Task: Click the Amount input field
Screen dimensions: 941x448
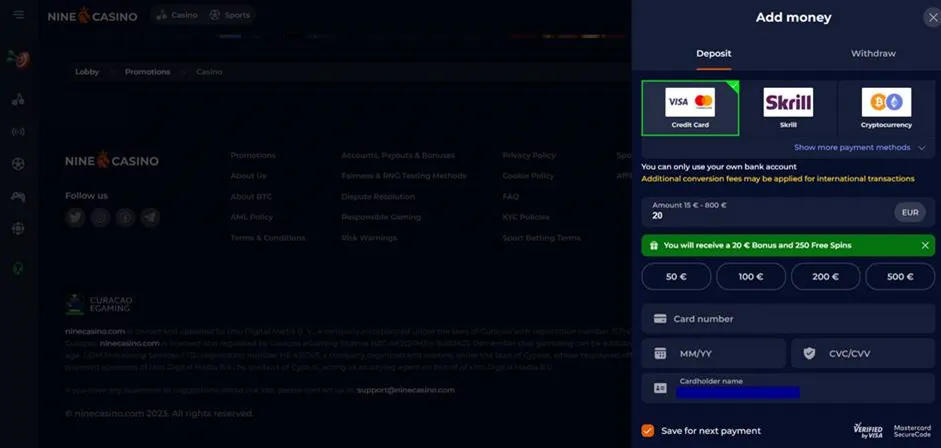Action: (x=788, y=212)
